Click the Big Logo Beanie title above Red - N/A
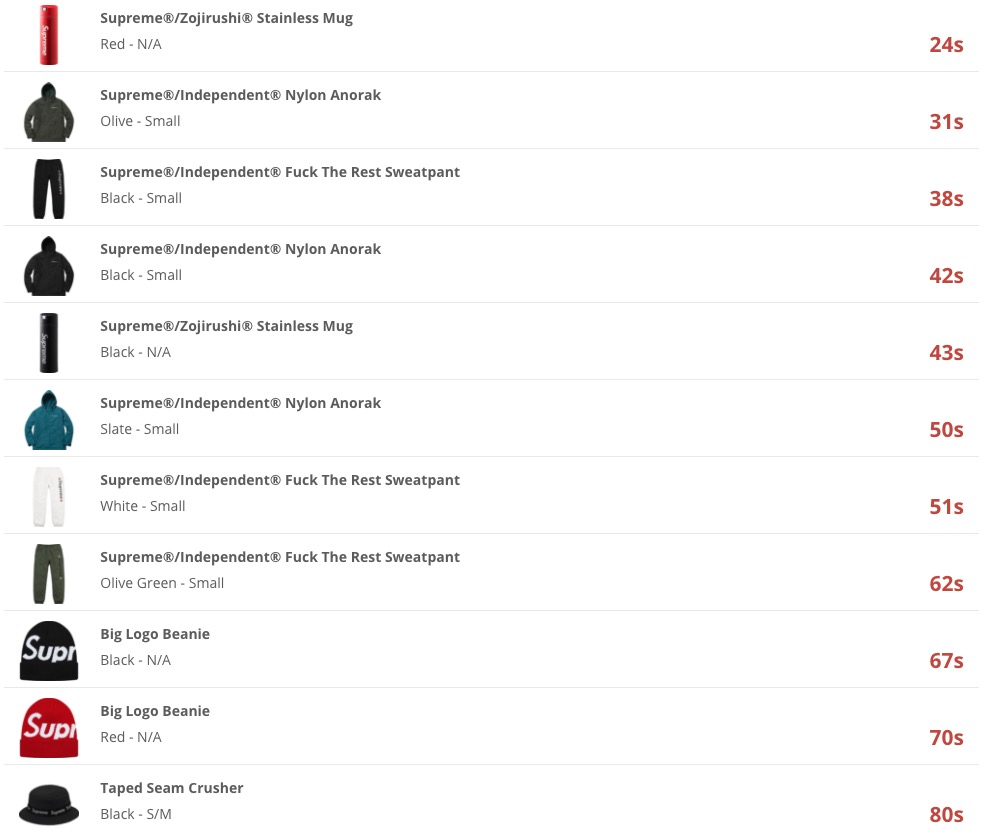This screenshot has width=987, height=835. [x=155, y=711]
